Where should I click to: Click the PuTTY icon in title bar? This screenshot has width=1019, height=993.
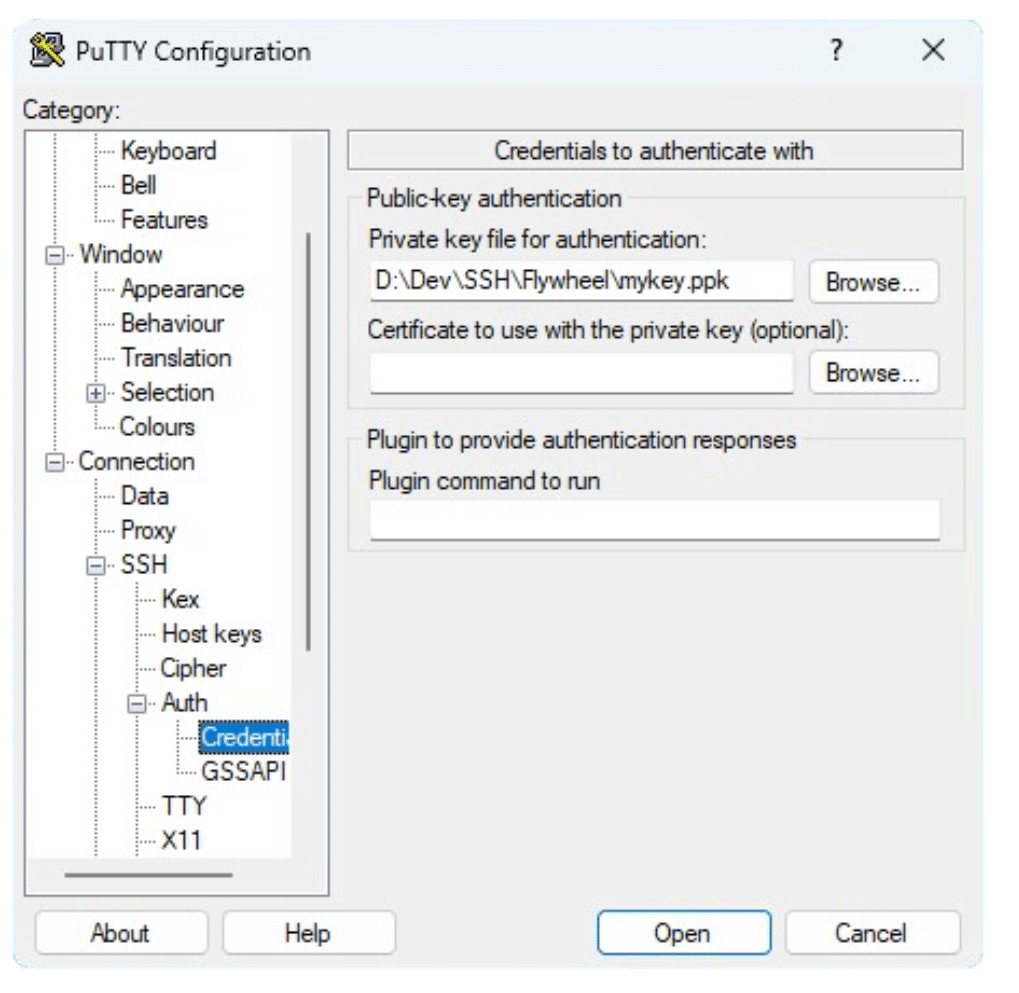47,50
